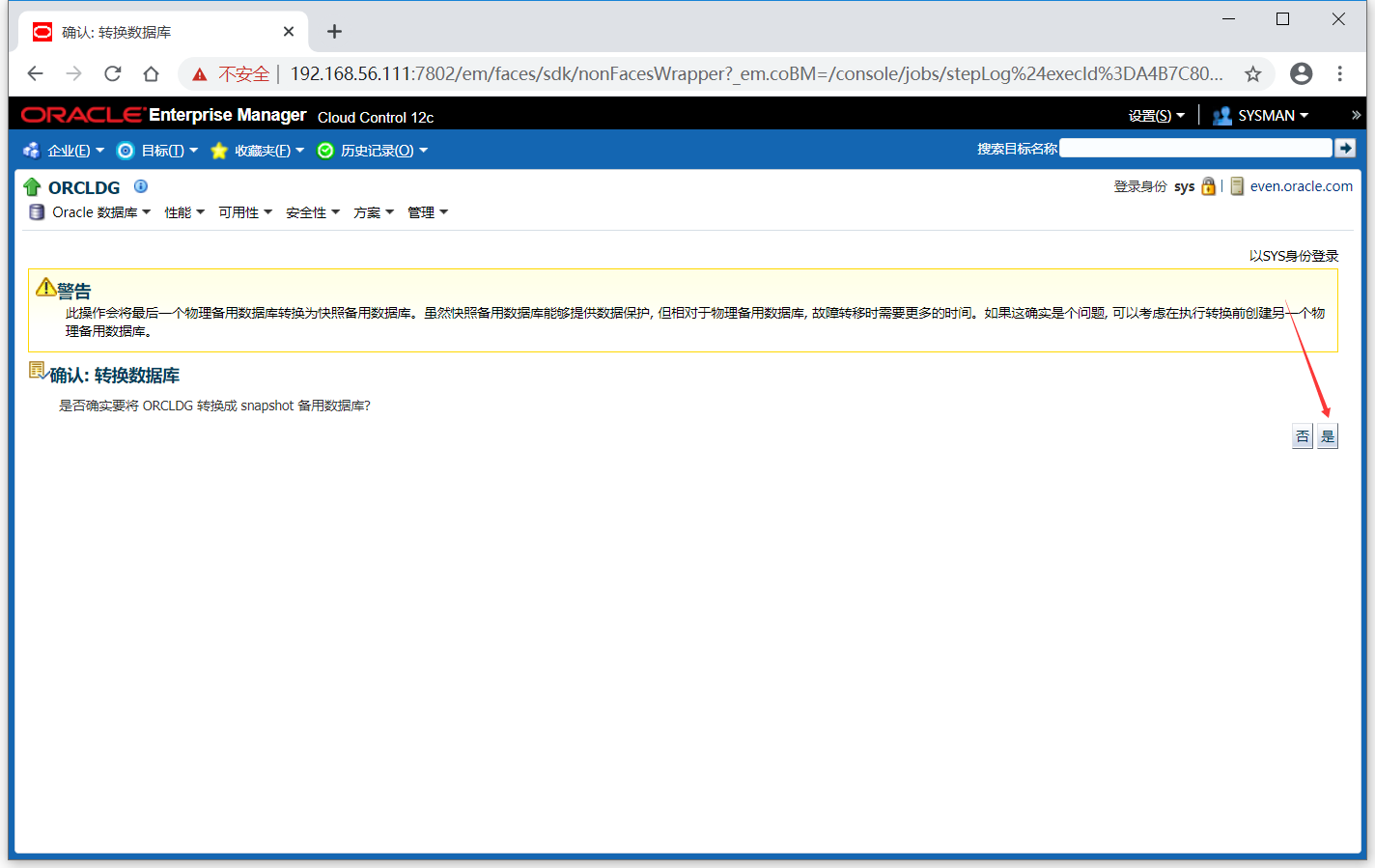Click 是 to confirm conversion
This screenshot has height=868, width=1375.
[1328, 436]
